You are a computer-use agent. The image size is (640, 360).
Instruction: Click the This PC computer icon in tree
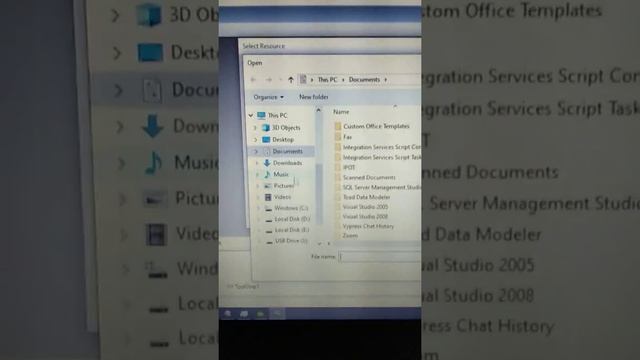[x=261, y=116]
